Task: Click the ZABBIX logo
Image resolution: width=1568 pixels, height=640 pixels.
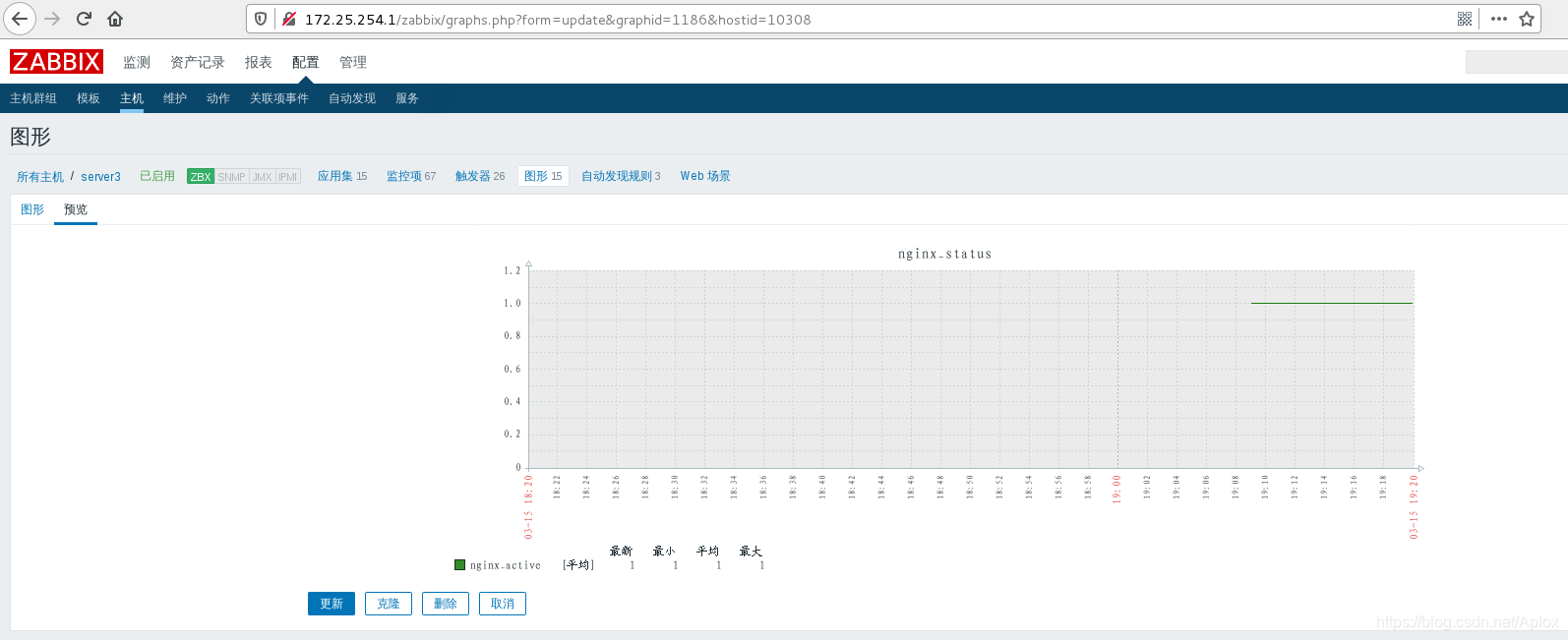Action: point(56,62)
